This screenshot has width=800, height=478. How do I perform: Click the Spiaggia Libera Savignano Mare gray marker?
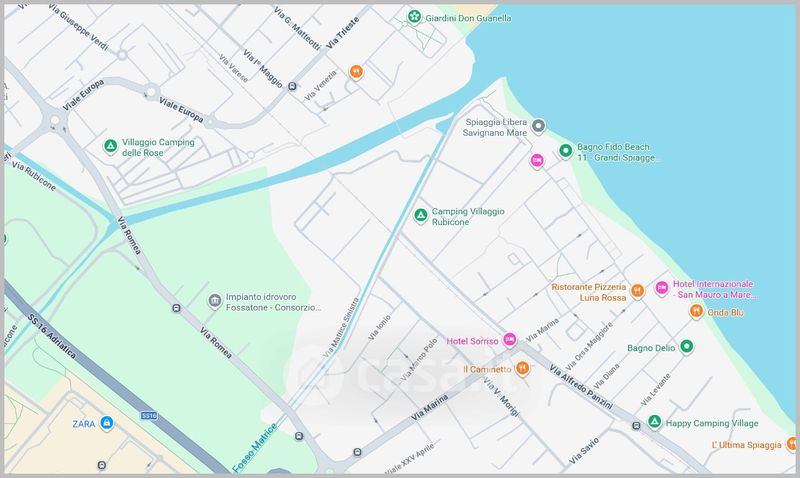[x=538, y=126]
